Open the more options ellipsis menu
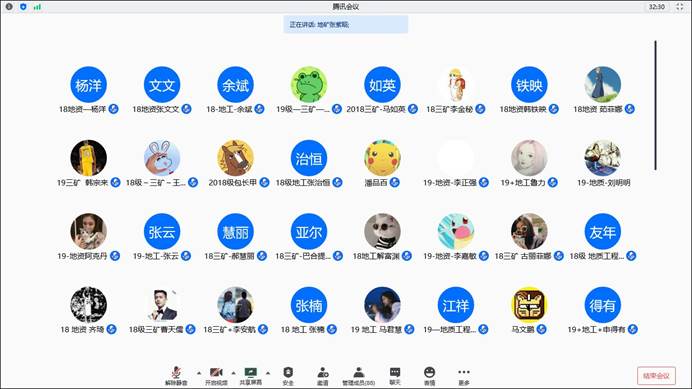Screen dimensions: 692x389 (464, 376)
